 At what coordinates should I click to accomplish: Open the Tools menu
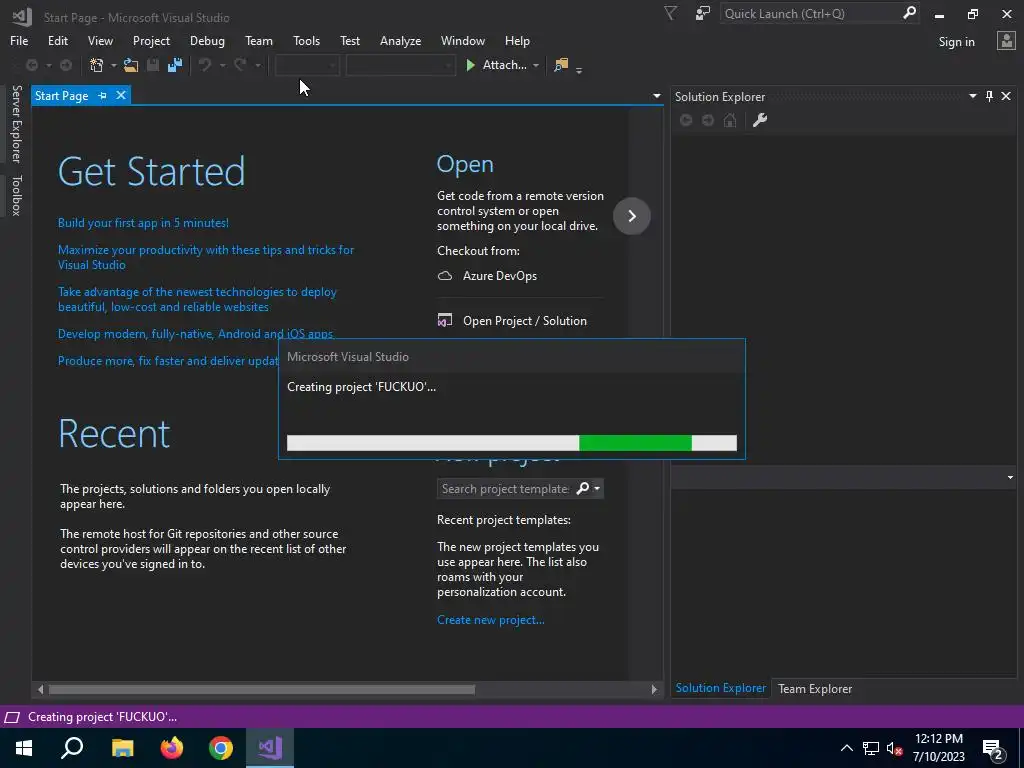pyautogui.click(x=306, y=40)
